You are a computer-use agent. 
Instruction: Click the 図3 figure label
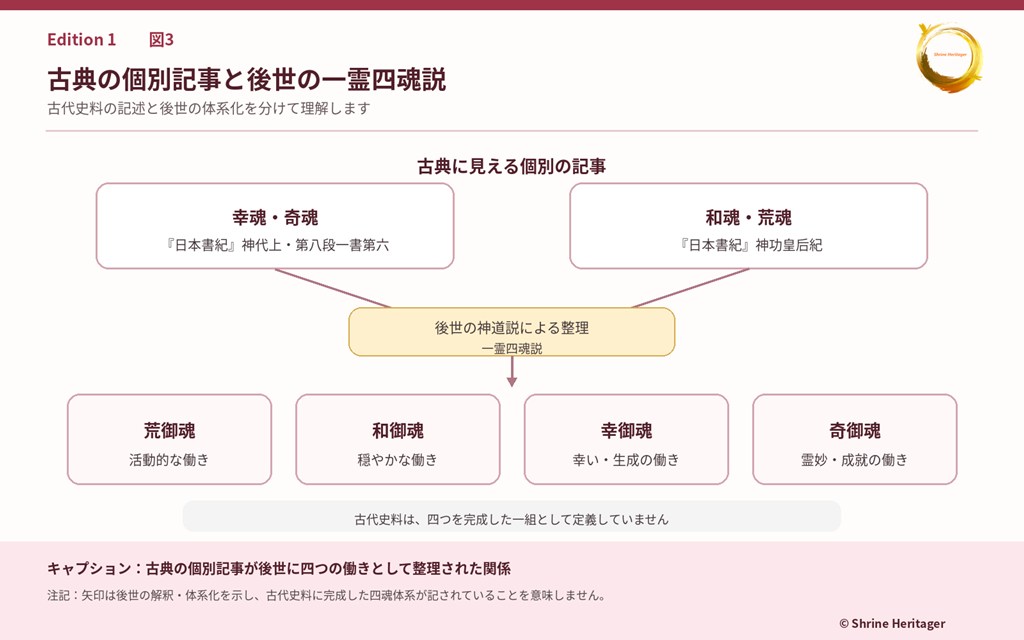click(161, 40)
